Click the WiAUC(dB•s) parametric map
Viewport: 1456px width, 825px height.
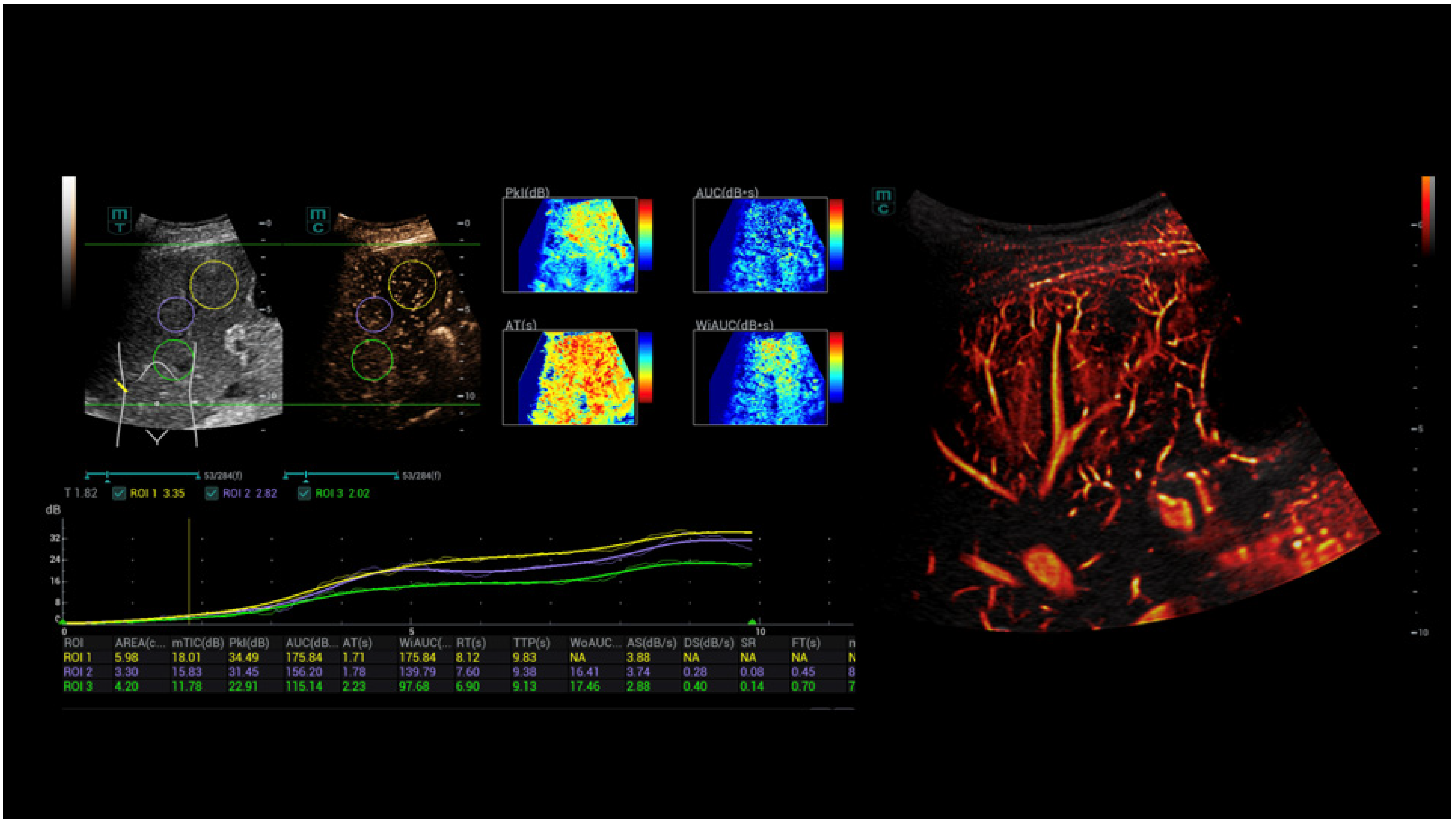point(760,378)
